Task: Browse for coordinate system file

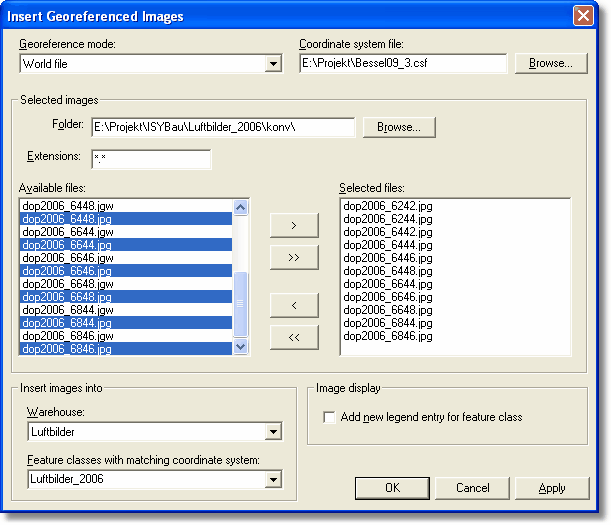Action: point(551,63)
